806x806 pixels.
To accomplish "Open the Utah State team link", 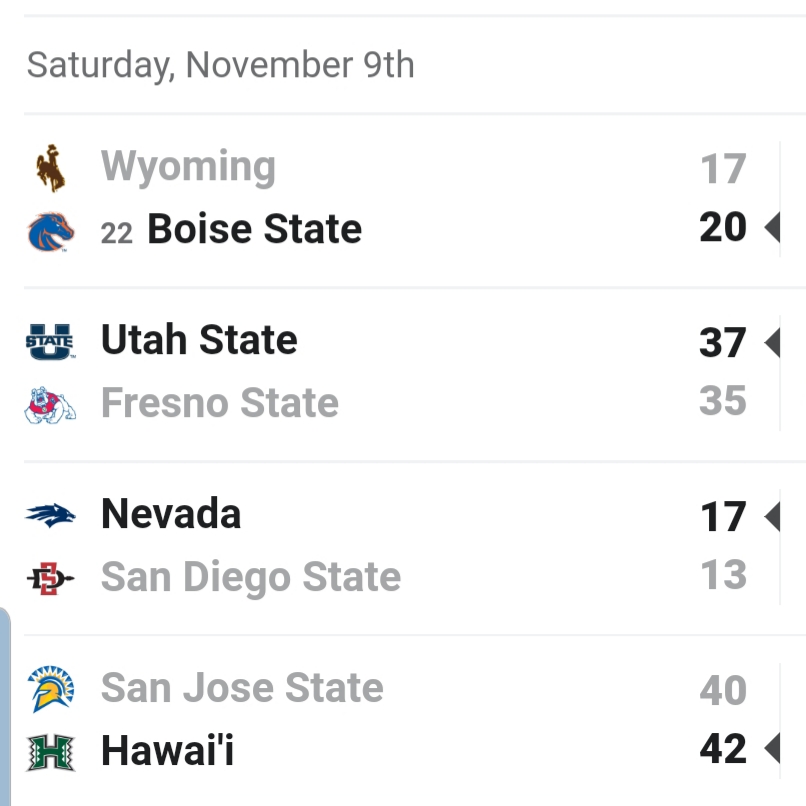I will point(199,339).
